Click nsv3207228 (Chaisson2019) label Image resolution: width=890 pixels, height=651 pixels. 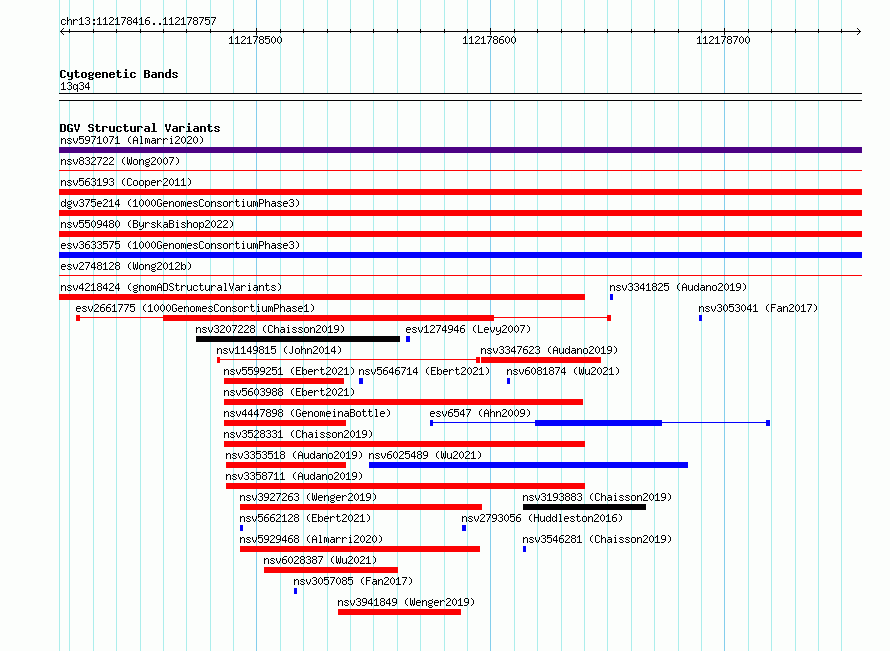click(270, 329)
